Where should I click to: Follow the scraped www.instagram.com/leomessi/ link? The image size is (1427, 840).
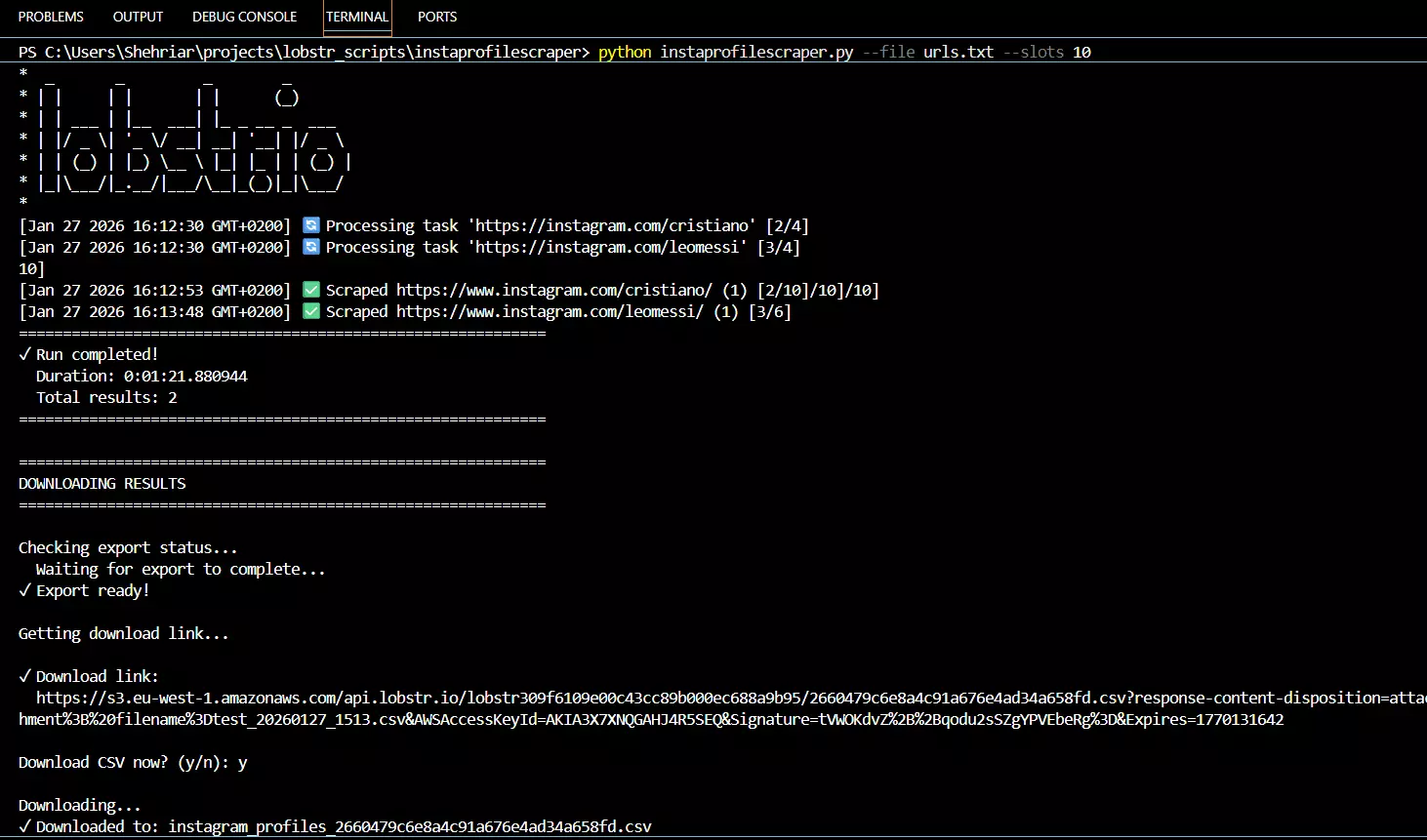click(550, 311)
